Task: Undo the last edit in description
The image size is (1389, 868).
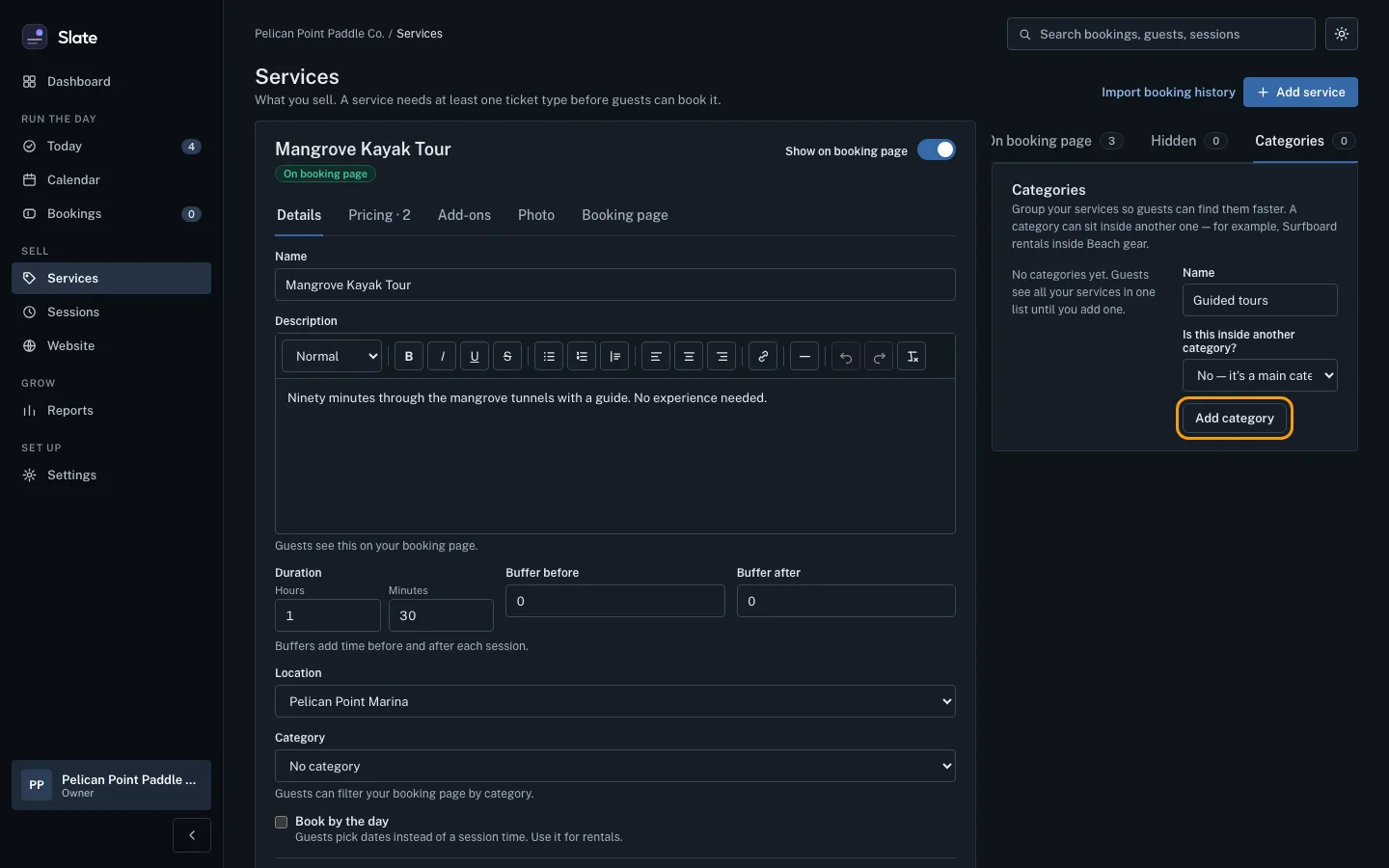Action: [x=846, y=357]
